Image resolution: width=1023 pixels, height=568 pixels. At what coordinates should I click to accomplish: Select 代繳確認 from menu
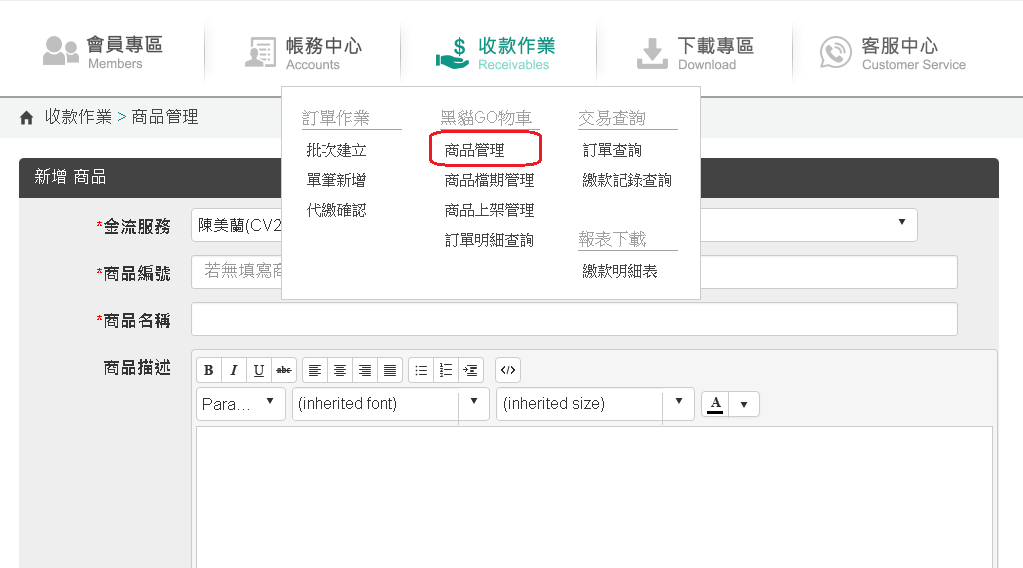coord(337,210)
